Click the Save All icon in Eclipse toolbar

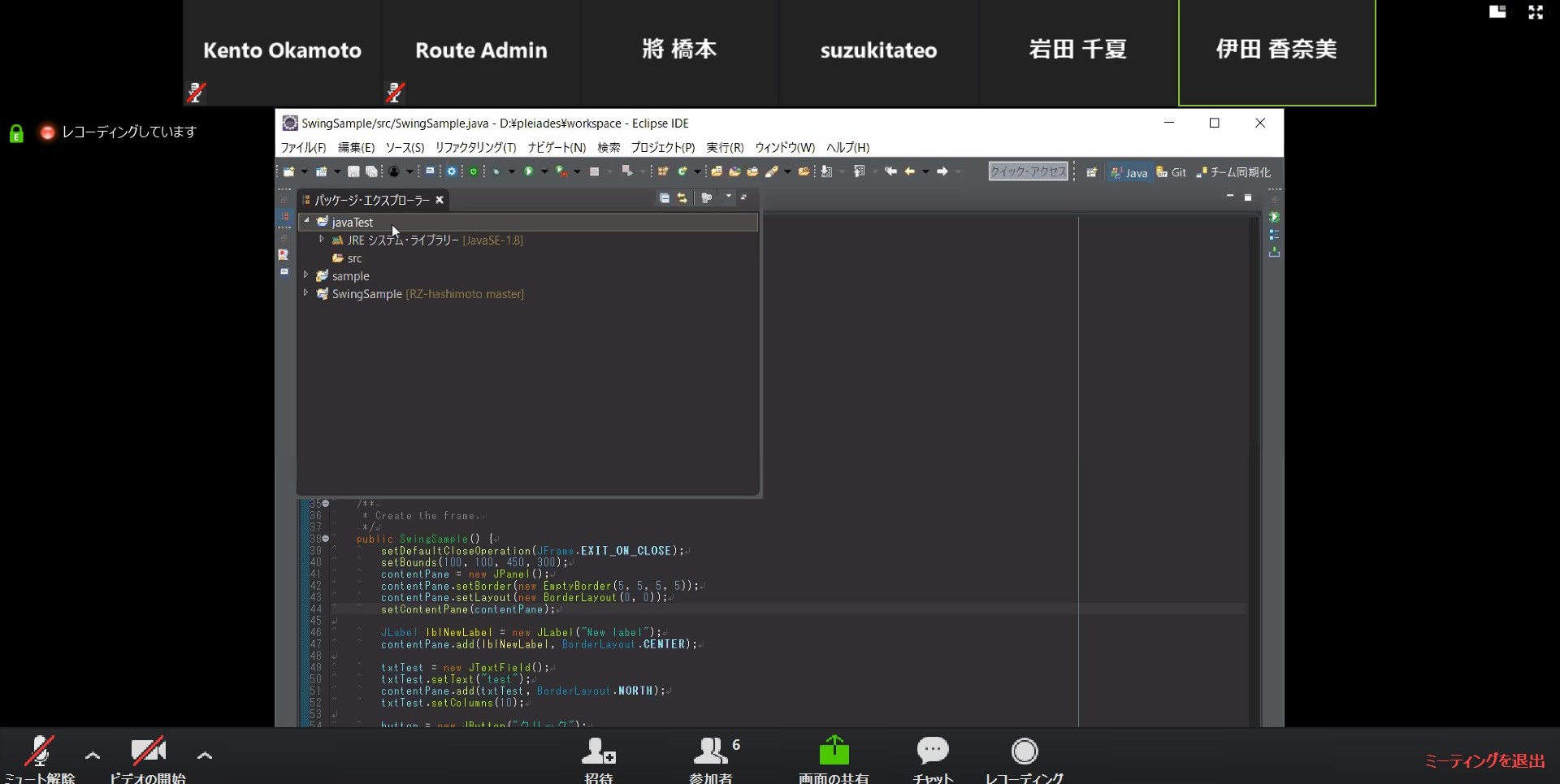point(371,171)
